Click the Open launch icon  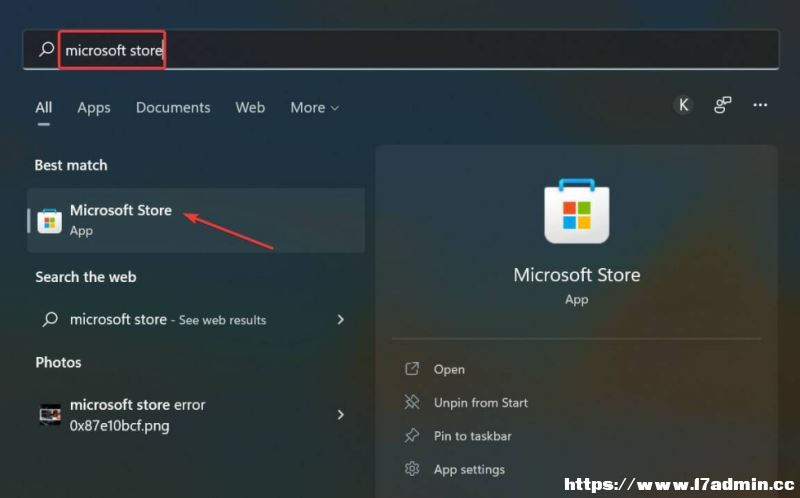tap(412, 369)
